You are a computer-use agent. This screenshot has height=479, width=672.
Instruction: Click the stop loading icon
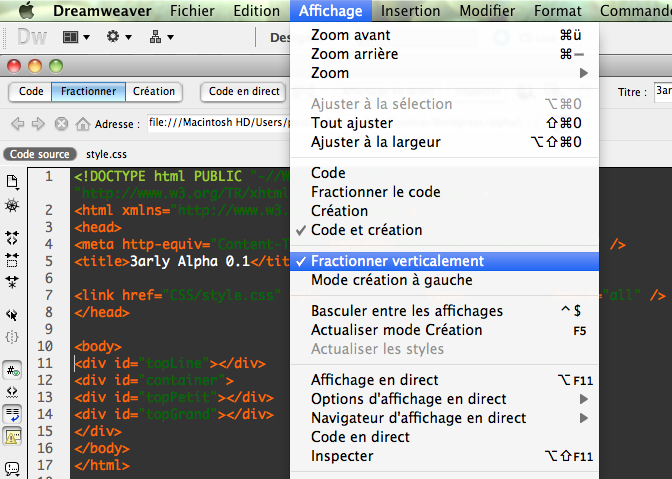(61, 124)
